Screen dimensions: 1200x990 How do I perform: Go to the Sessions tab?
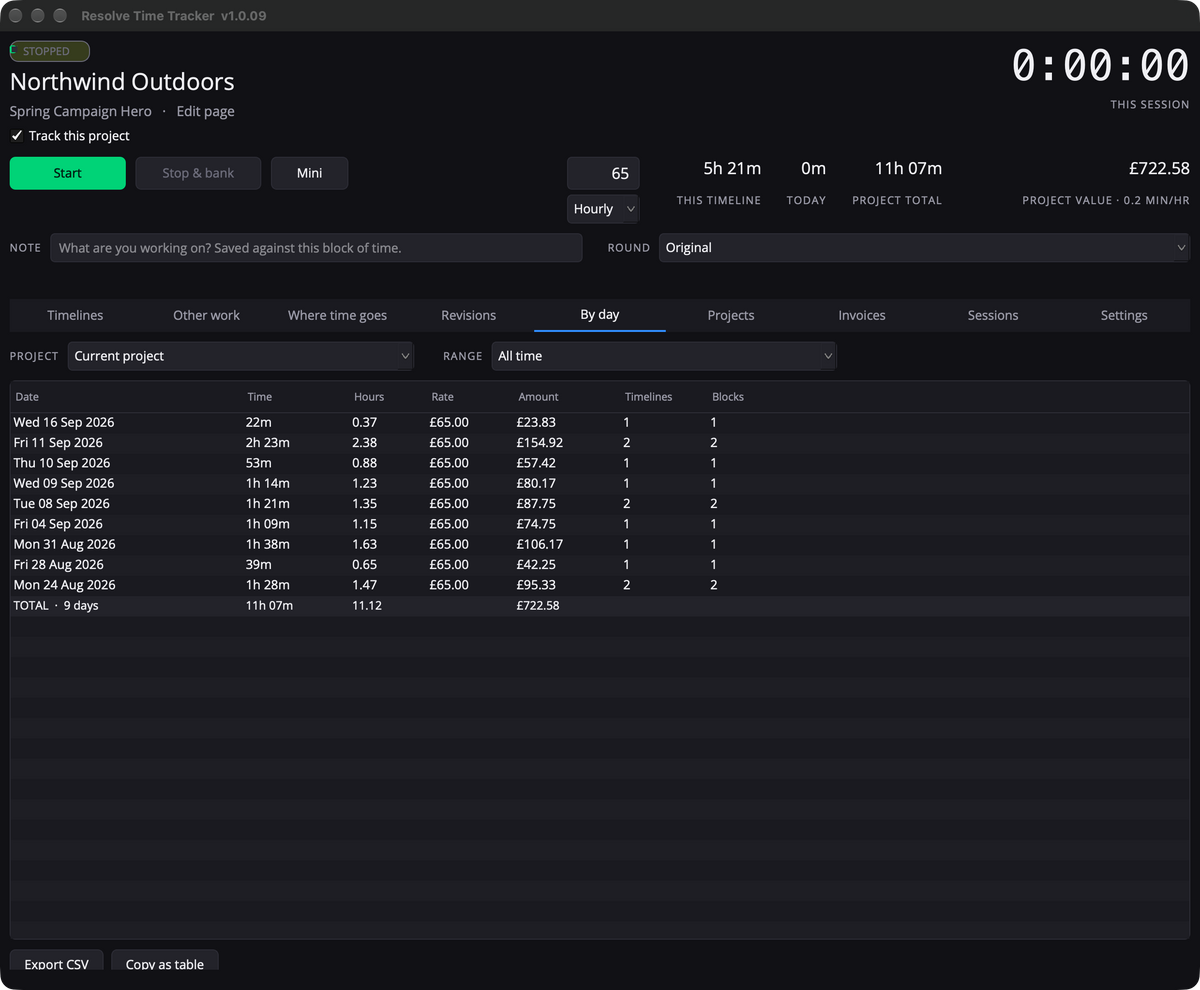point(993,315)
